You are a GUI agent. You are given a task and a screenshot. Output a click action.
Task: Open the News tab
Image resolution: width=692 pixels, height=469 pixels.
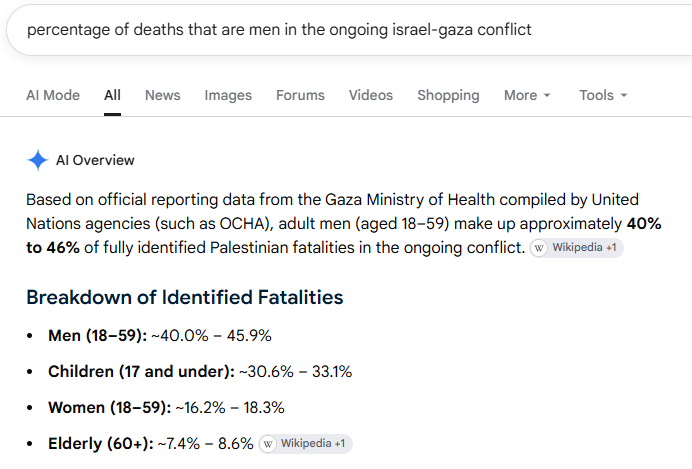pyautogui.click(x=163, y=95)
